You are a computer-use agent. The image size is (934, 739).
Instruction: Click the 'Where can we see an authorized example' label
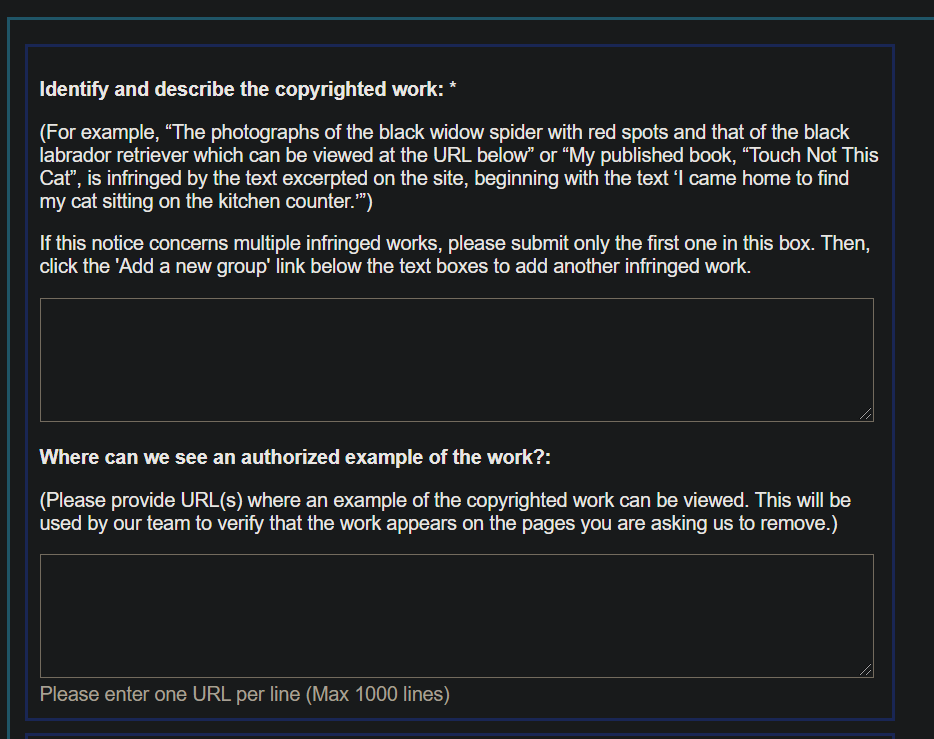(x=295, y=458)
